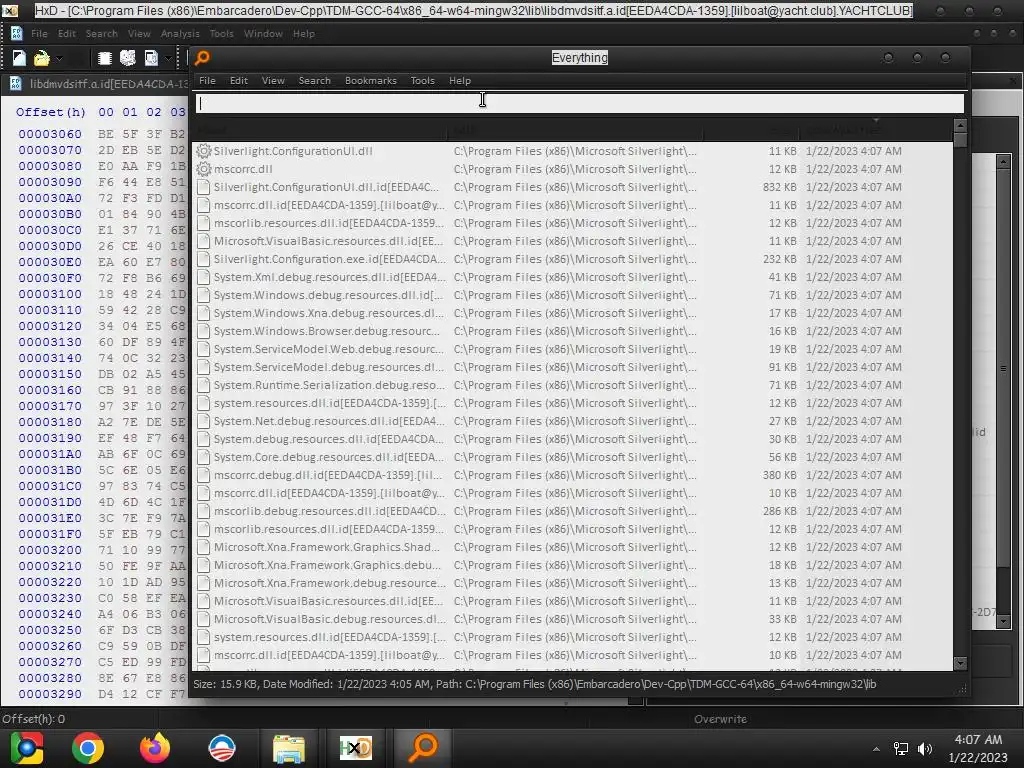
Task: Open File Explorer from the taskbar
Action: (x=289, y=748)
